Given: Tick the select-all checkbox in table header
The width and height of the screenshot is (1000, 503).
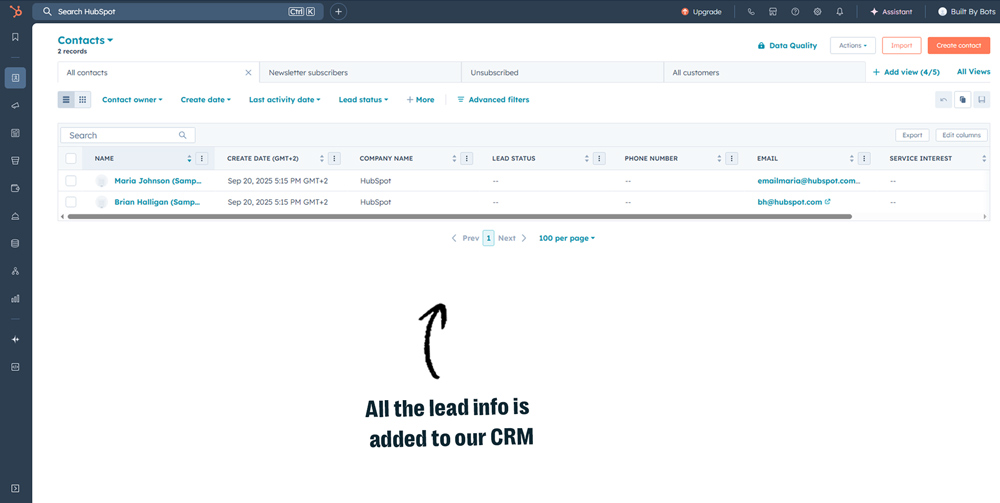Looking at the screenshot, I should click(x=71, y=158).
